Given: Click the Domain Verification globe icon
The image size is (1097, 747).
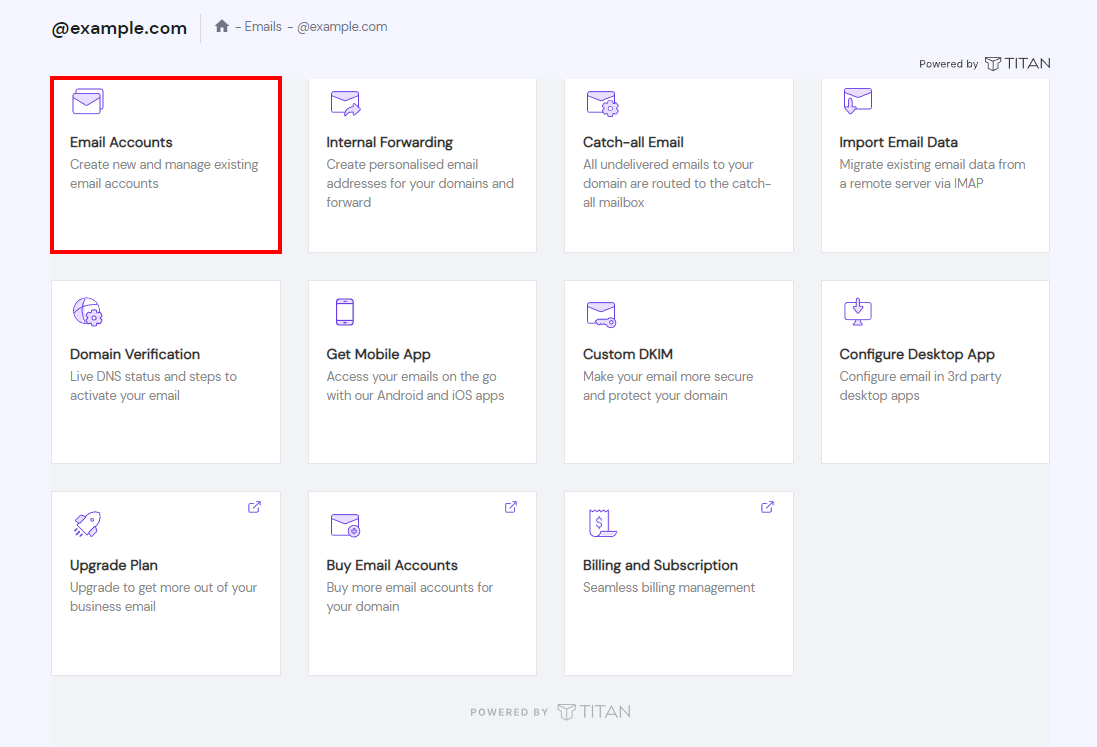Looking at the screenshot, I should click(x=87, y=312).
